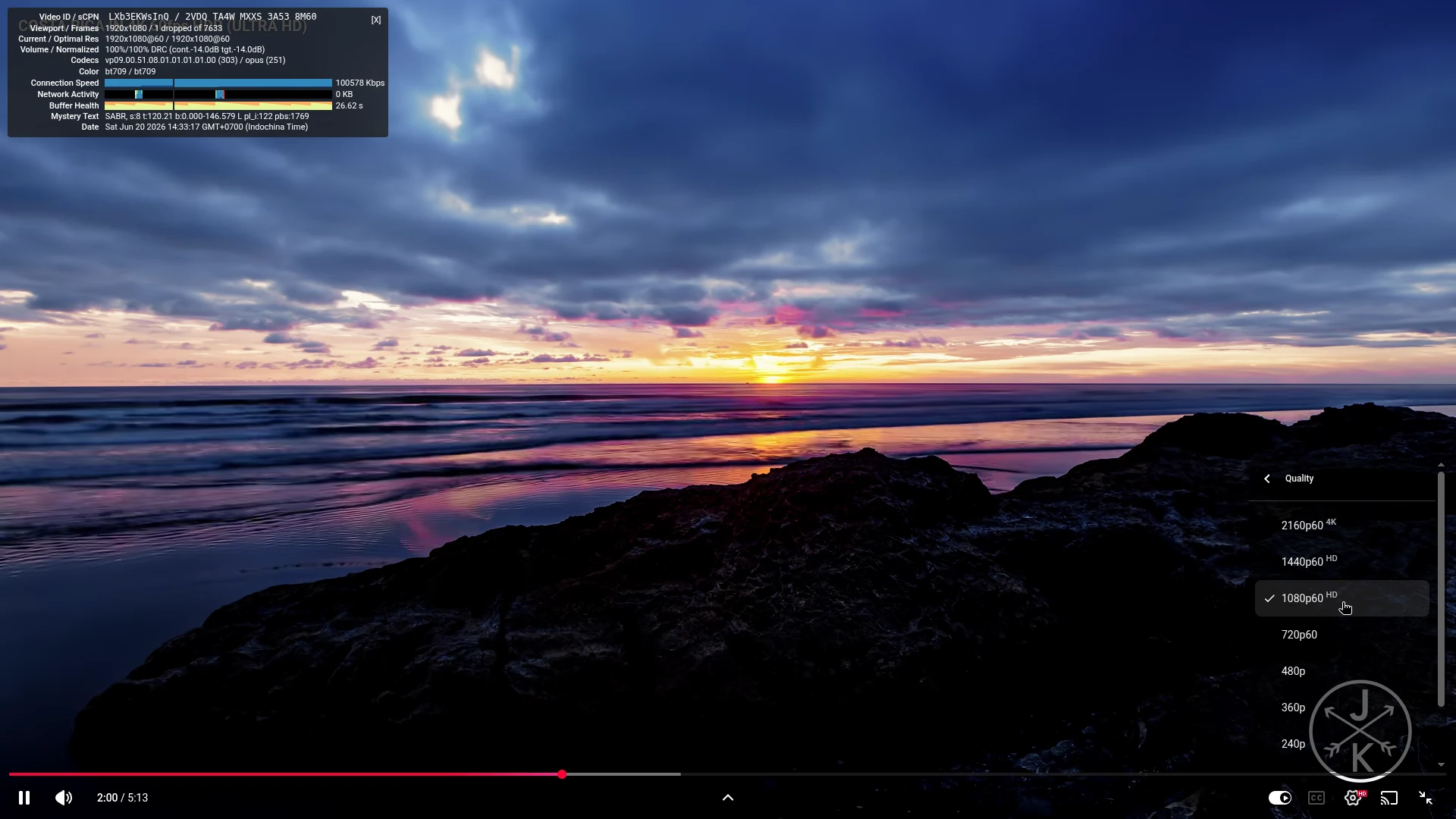
Task: Click the 2:00 / 5:13 time display
Action: 122,798
